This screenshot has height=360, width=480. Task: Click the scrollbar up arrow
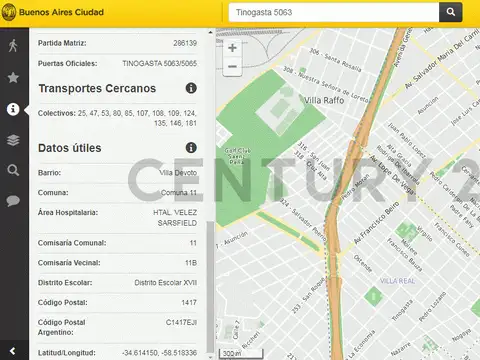click(x=210, y=32)
